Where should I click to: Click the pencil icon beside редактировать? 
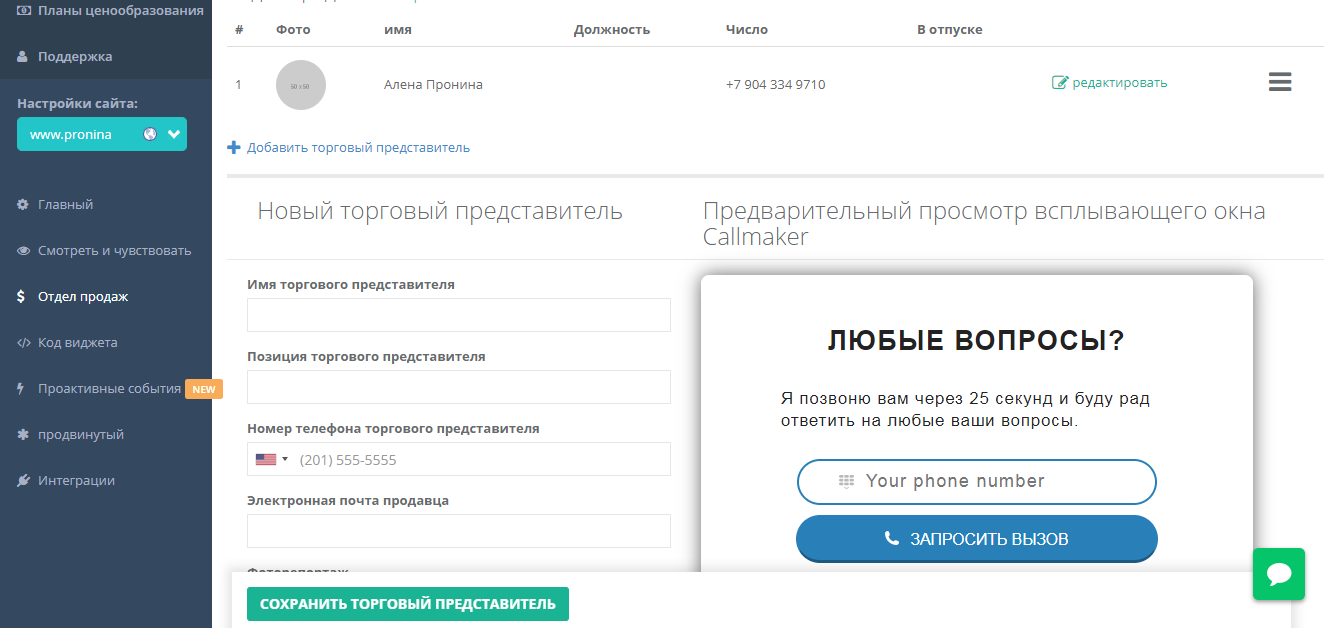coord(1061,83)
